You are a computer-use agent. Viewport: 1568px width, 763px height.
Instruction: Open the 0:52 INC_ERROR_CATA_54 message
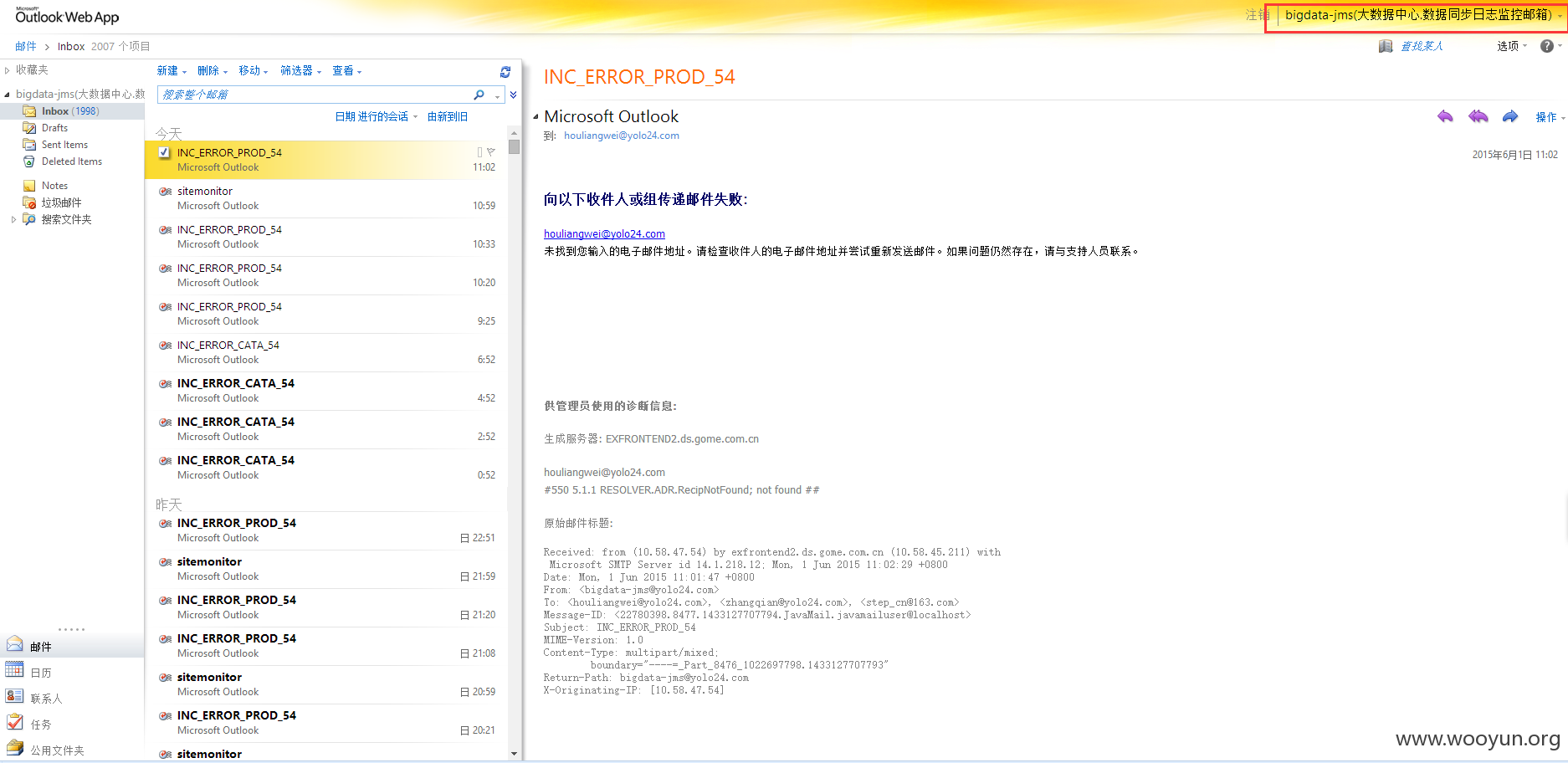326,468
